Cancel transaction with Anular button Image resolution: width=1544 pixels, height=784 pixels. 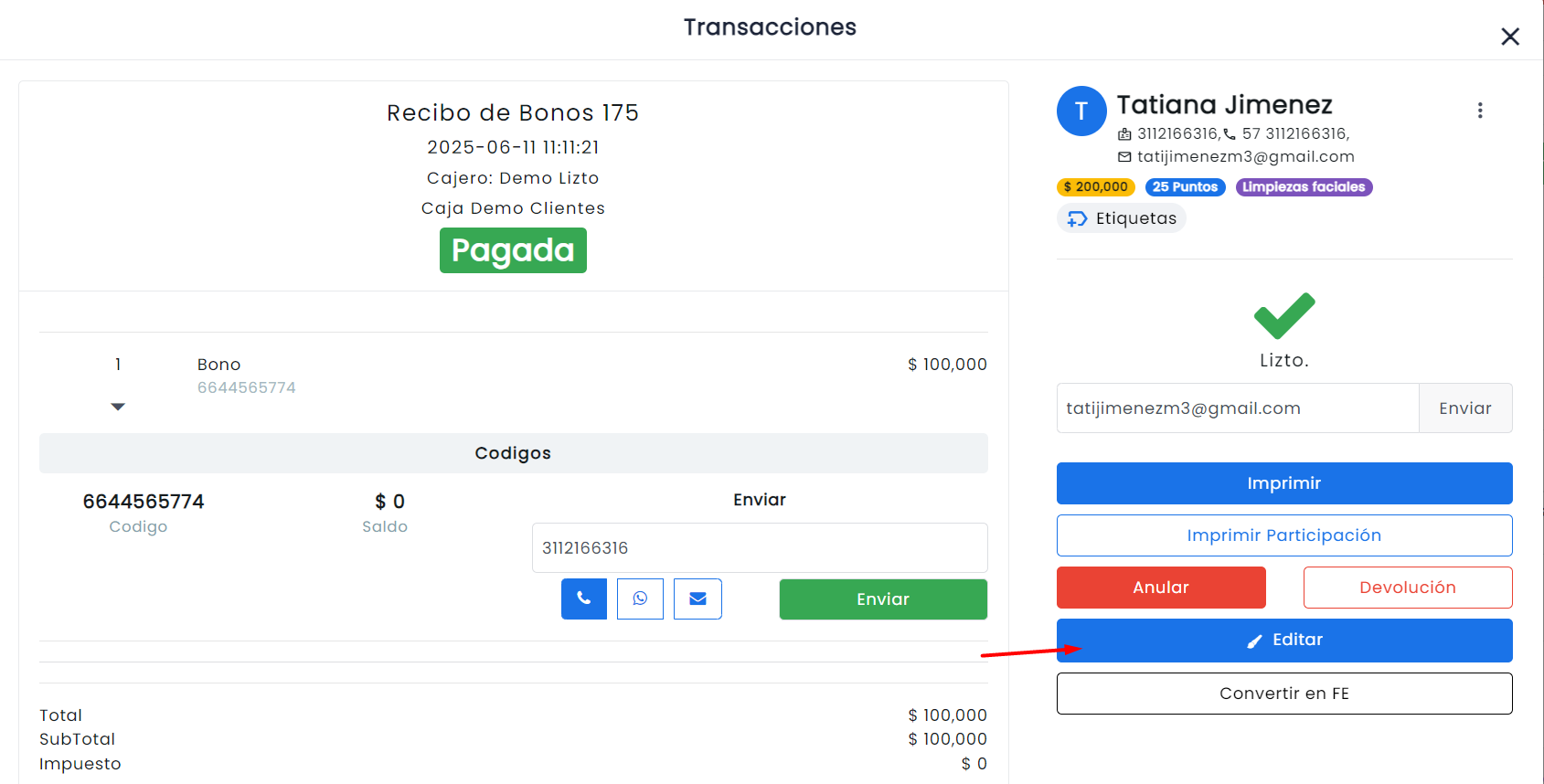tap(1161, 588)
